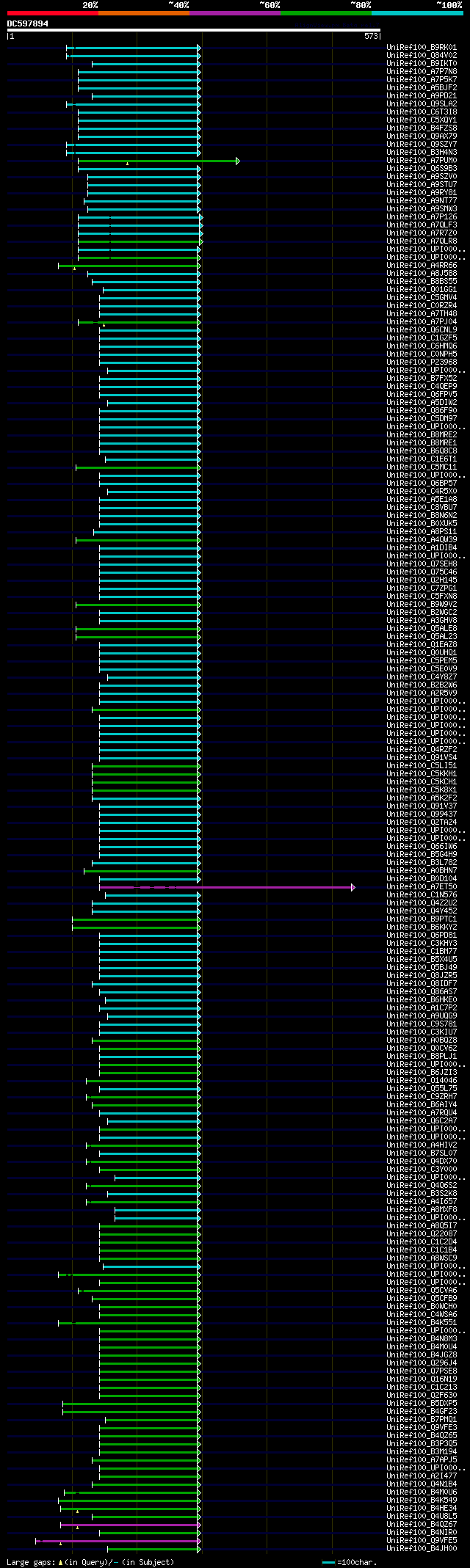The width and height of the screenshot is (470, 1568).
Task: Click the DC597894 query label
Action: click(28, 23)
